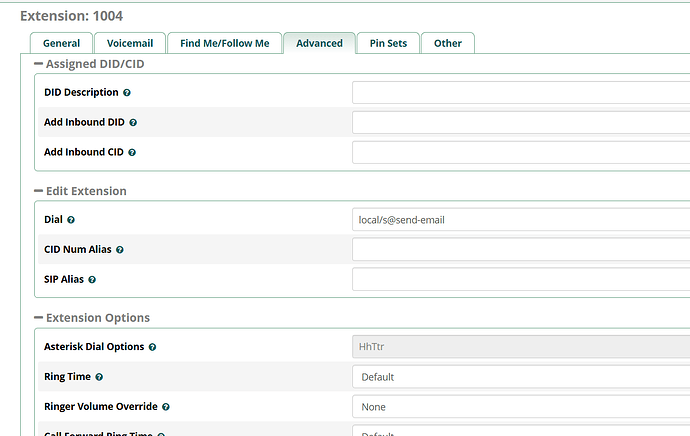Click help icon beside Add Inbound CID
Screen dimensions: 690x436
pyautogui.click(x=132, y=153)
